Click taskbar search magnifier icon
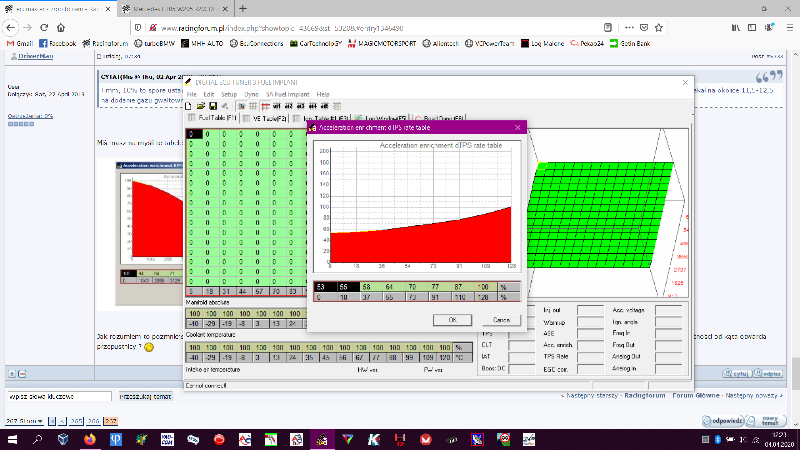The image size is (800, 450). [x=37, y=439]
